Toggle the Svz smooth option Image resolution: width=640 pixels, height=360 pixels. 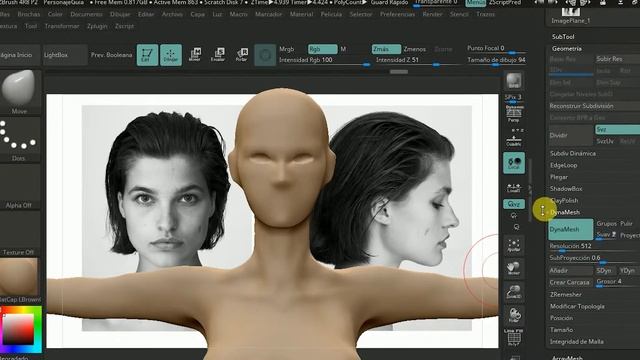(x=617, y=129)
